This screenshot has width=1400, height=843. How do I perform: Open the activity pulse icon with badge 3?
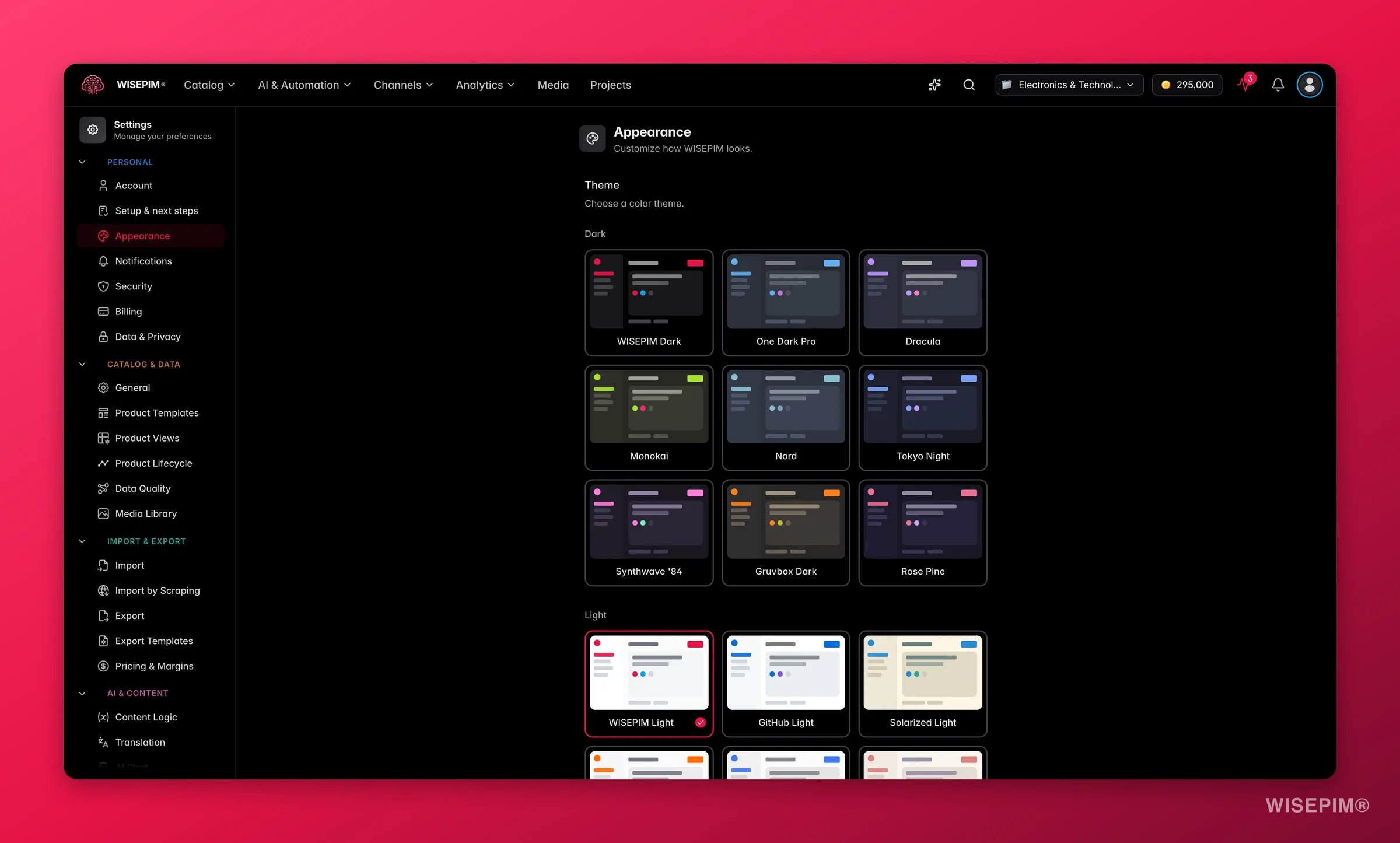coord(1245,83)
